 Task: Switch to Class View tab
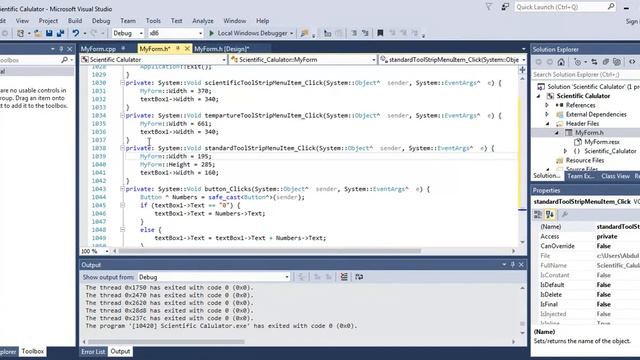click(x=615, y=176)
